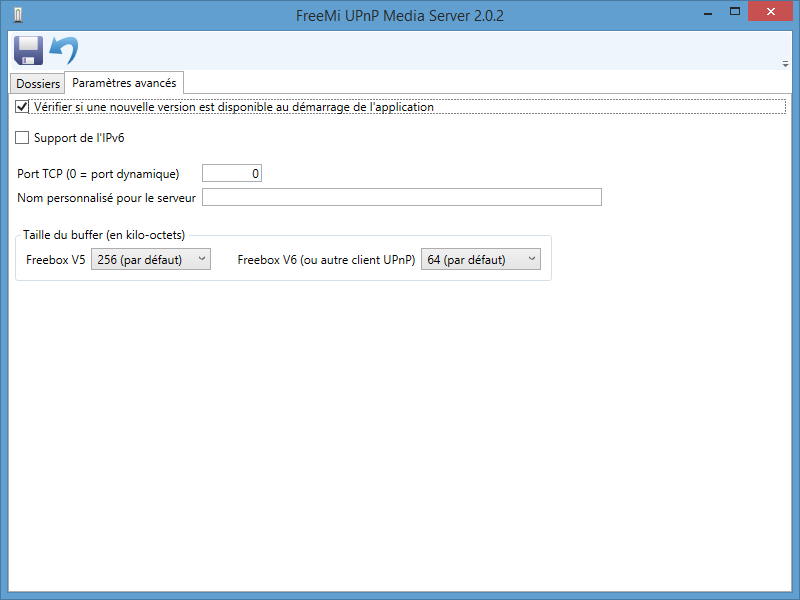Click the 'Freebox V5' label

pos(56,260)
